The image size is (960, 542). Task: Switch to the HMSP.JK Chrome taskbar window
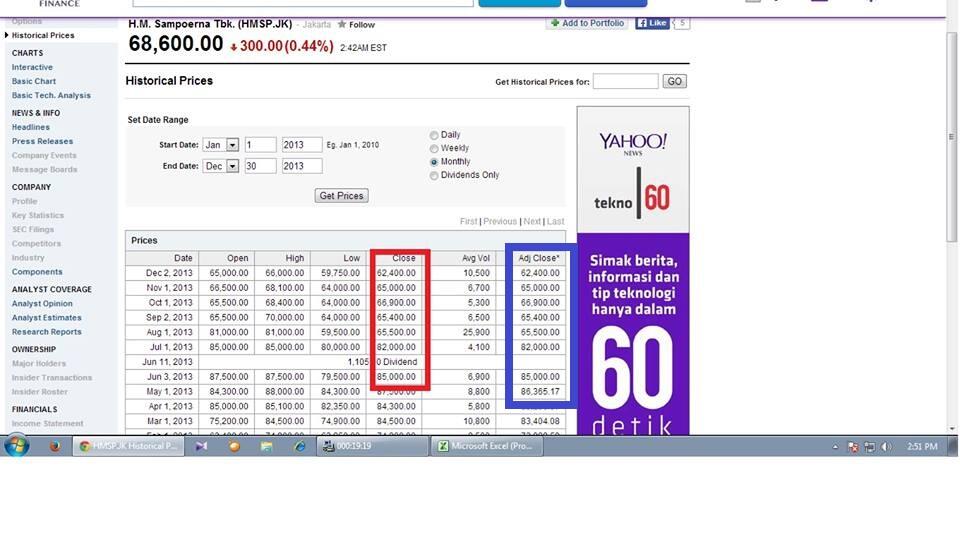[x=128, y=446]
